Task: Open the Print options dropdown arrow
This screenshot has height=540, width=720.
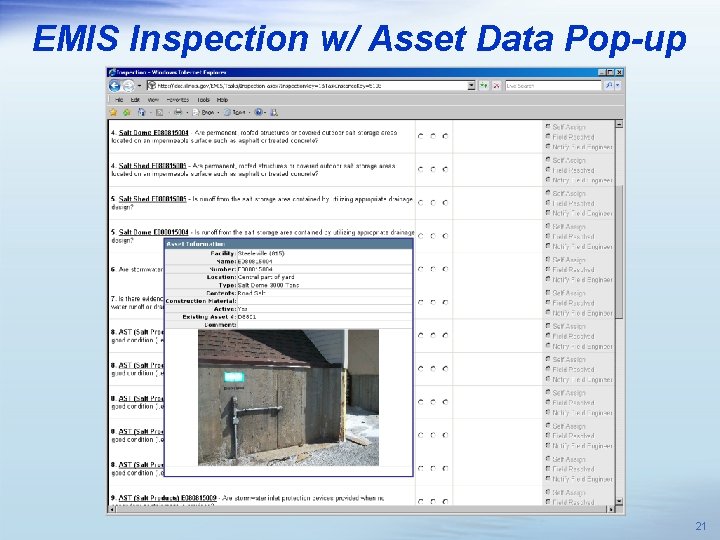Action: coord(187,112)
